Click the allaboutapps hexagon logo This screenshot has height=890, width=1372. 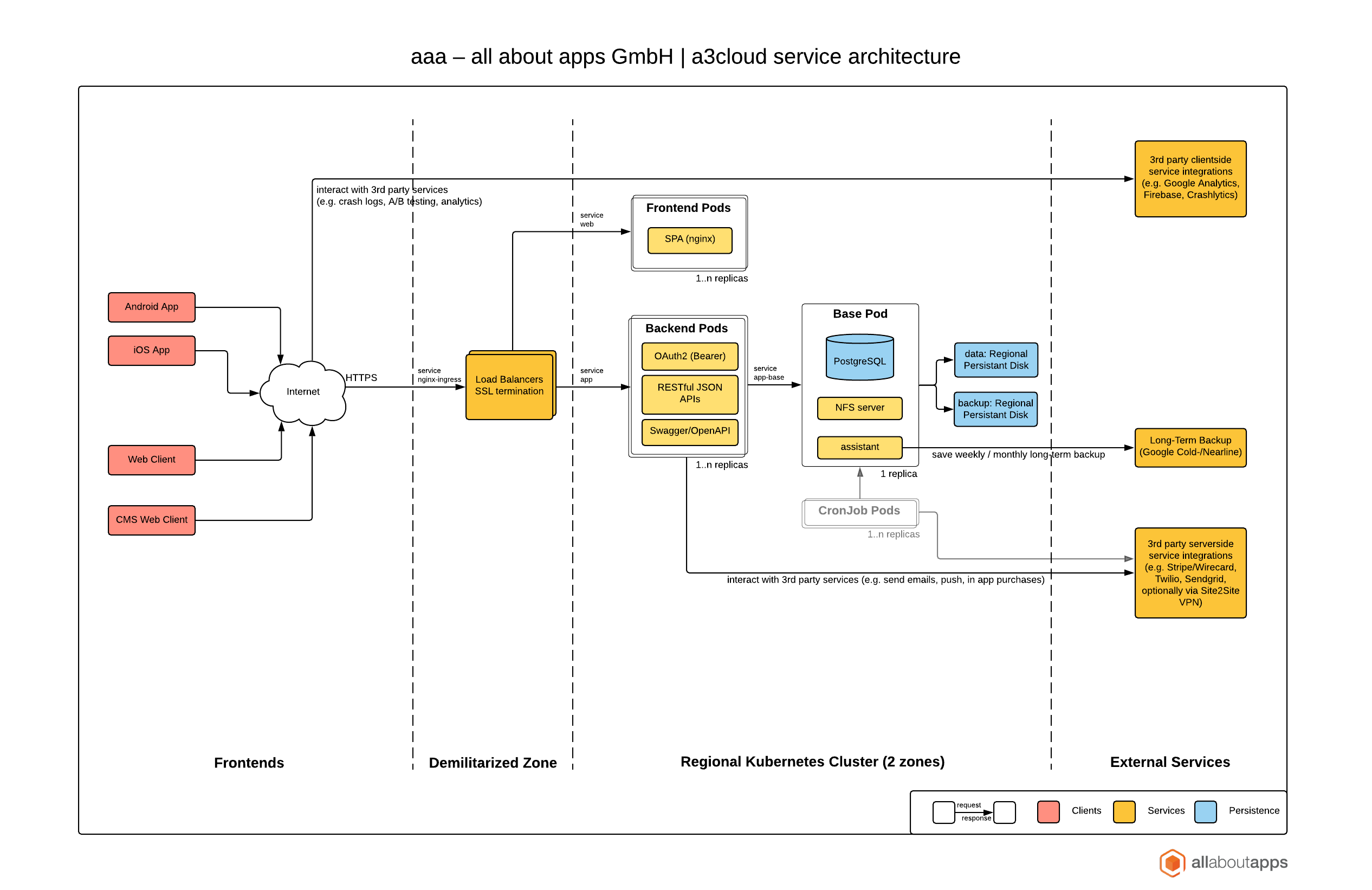pos(1172,862)
